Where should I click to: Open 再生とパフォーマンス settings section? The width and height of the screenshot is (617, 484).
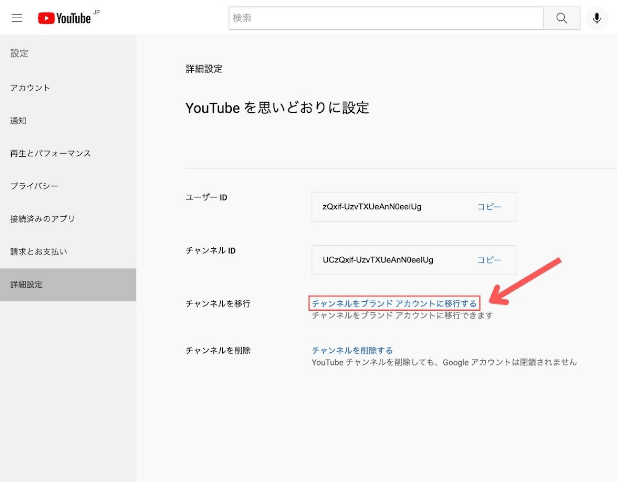point(68,153)
